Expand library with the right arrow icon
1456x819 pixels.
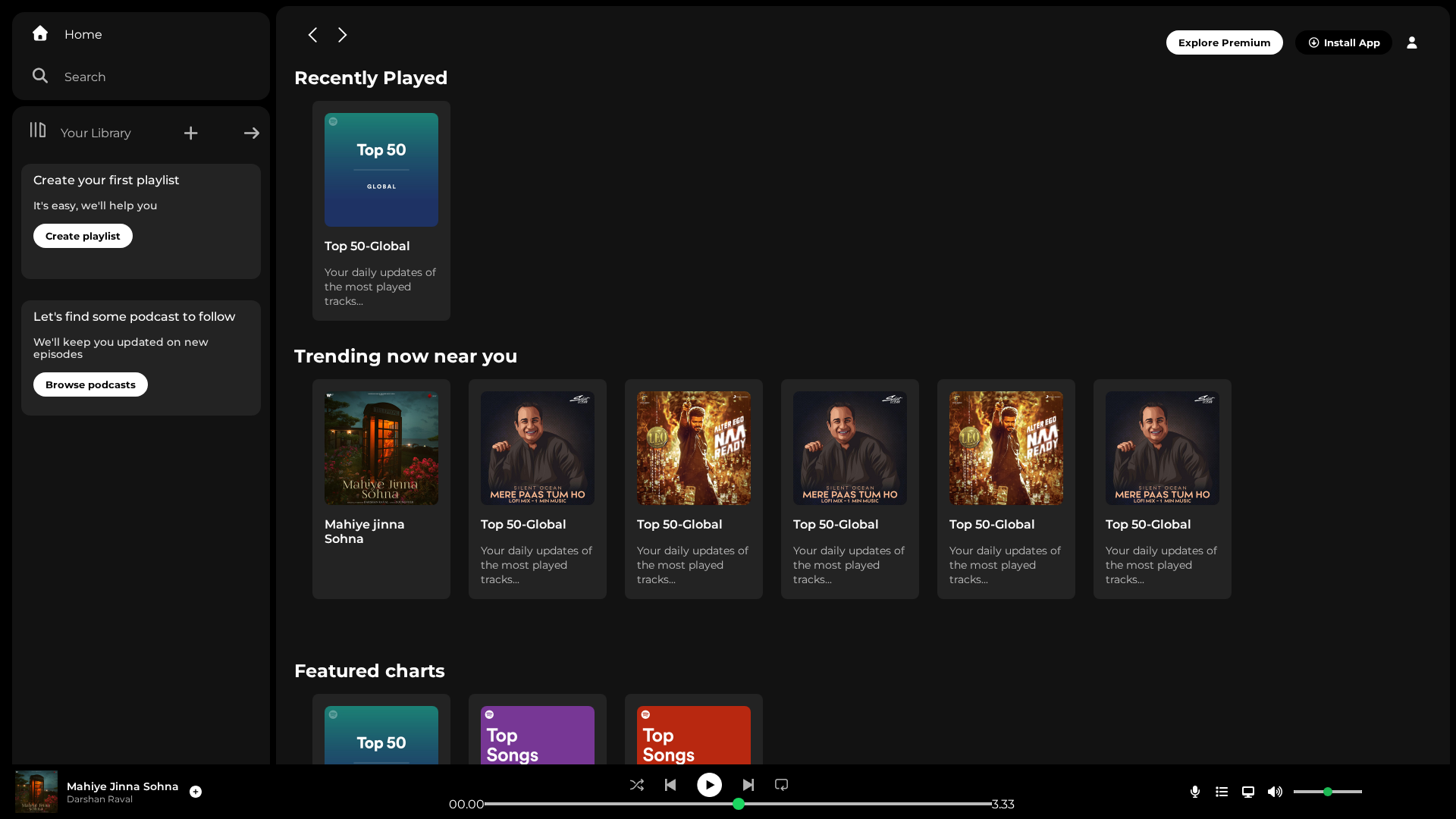click(x=252, y=133)
